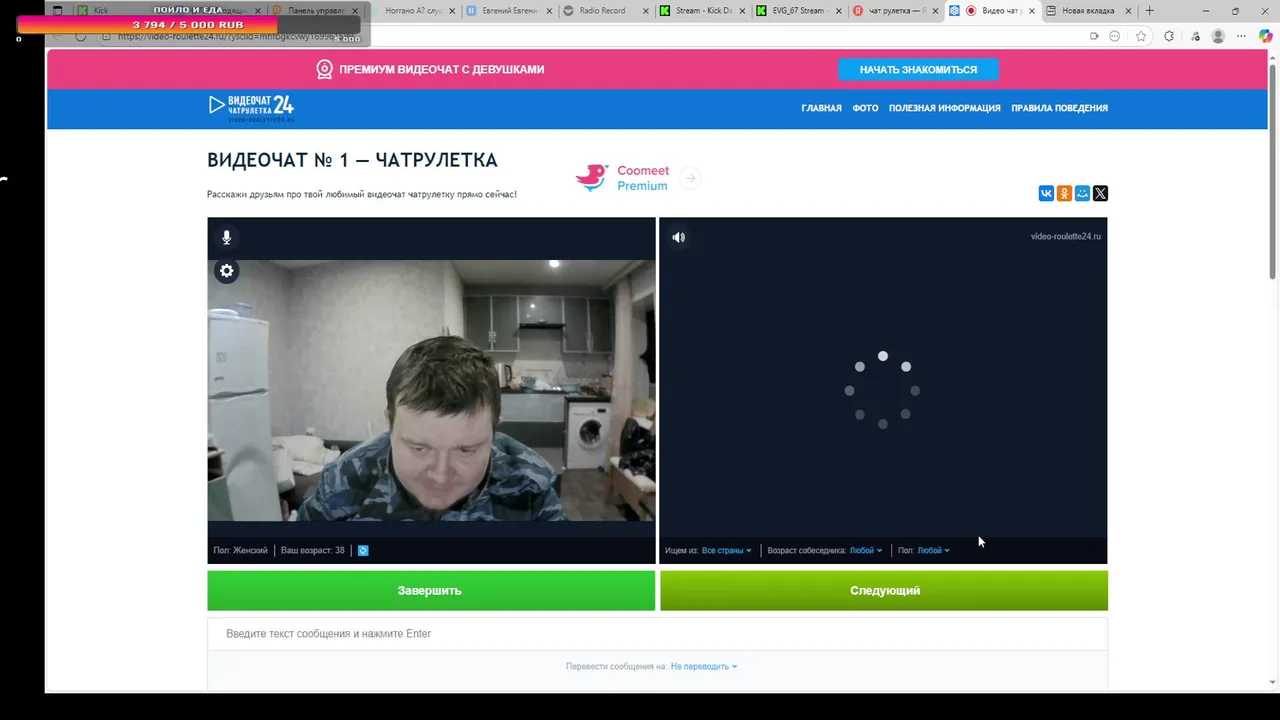
Task: Mute the microphone in your video panel
Action: 227,238
